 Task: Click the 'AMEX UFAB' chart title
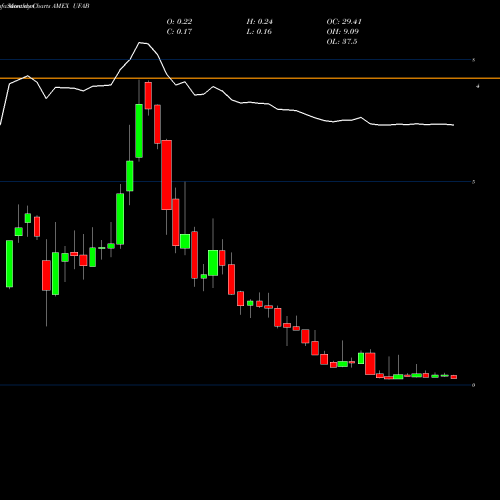point(71,6)
